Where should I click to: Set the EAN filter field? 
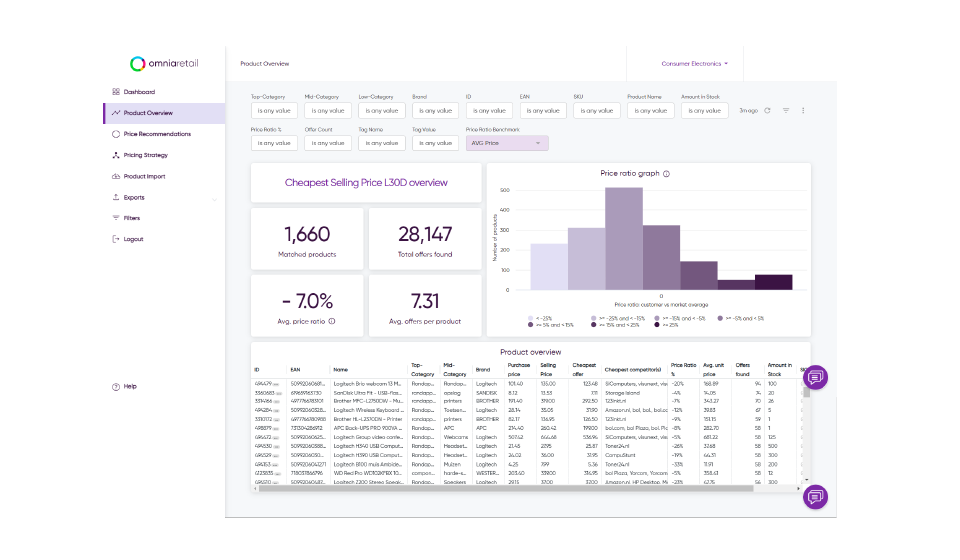click(543, 111)
